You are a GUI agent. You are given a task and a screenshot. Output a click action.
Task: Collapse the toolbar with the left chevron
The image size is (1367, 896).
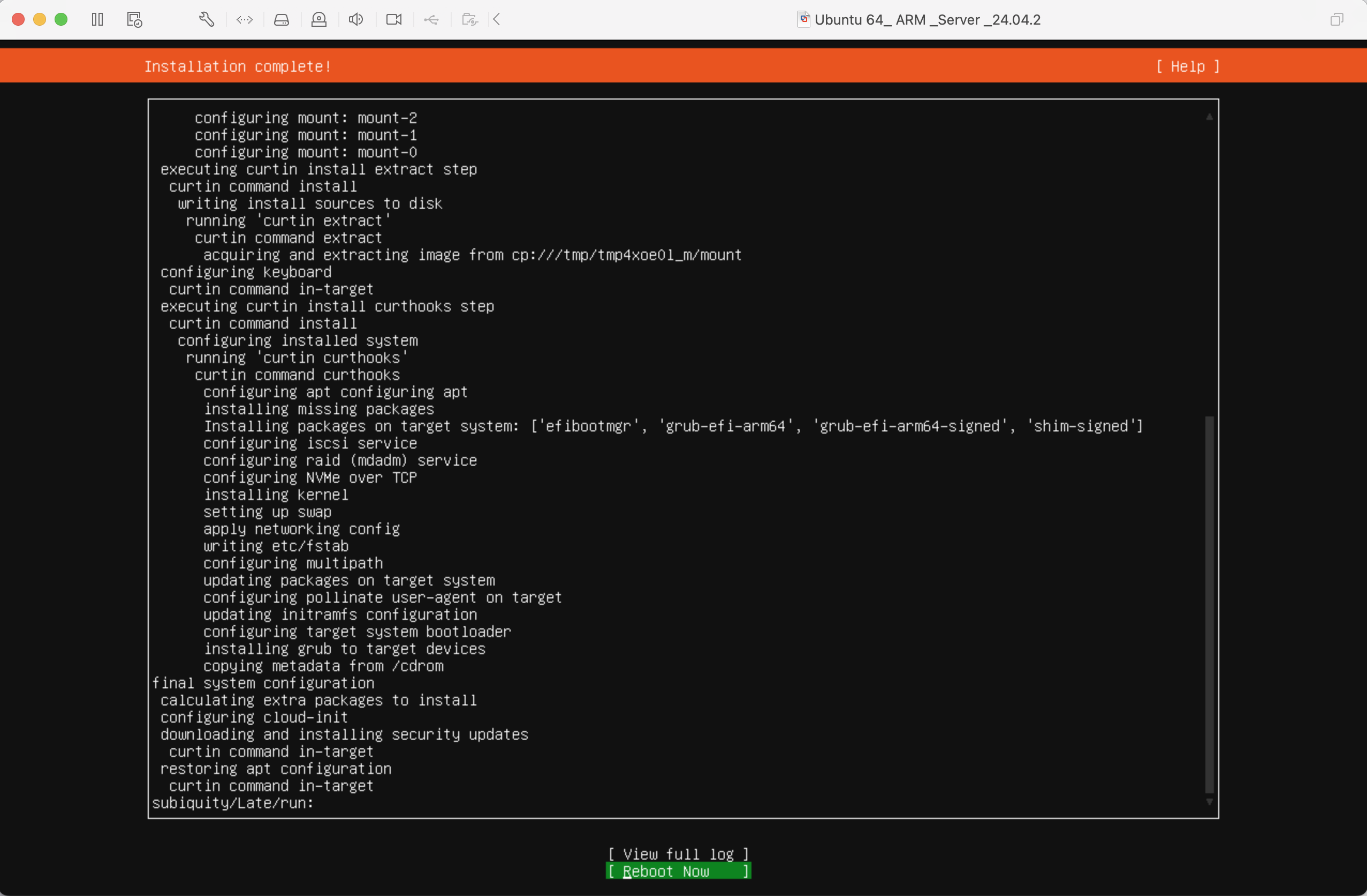point(497,19)
